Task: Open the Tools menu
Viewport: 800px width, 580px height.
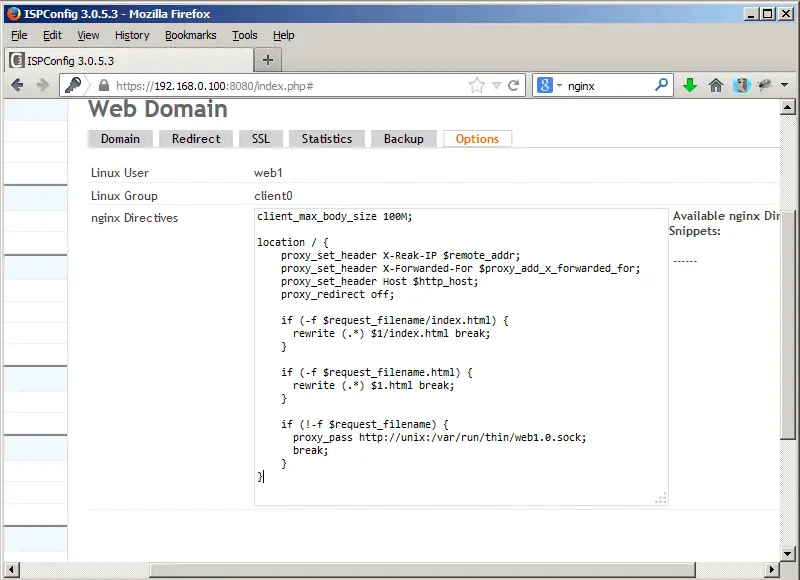Action: [245, 35]
